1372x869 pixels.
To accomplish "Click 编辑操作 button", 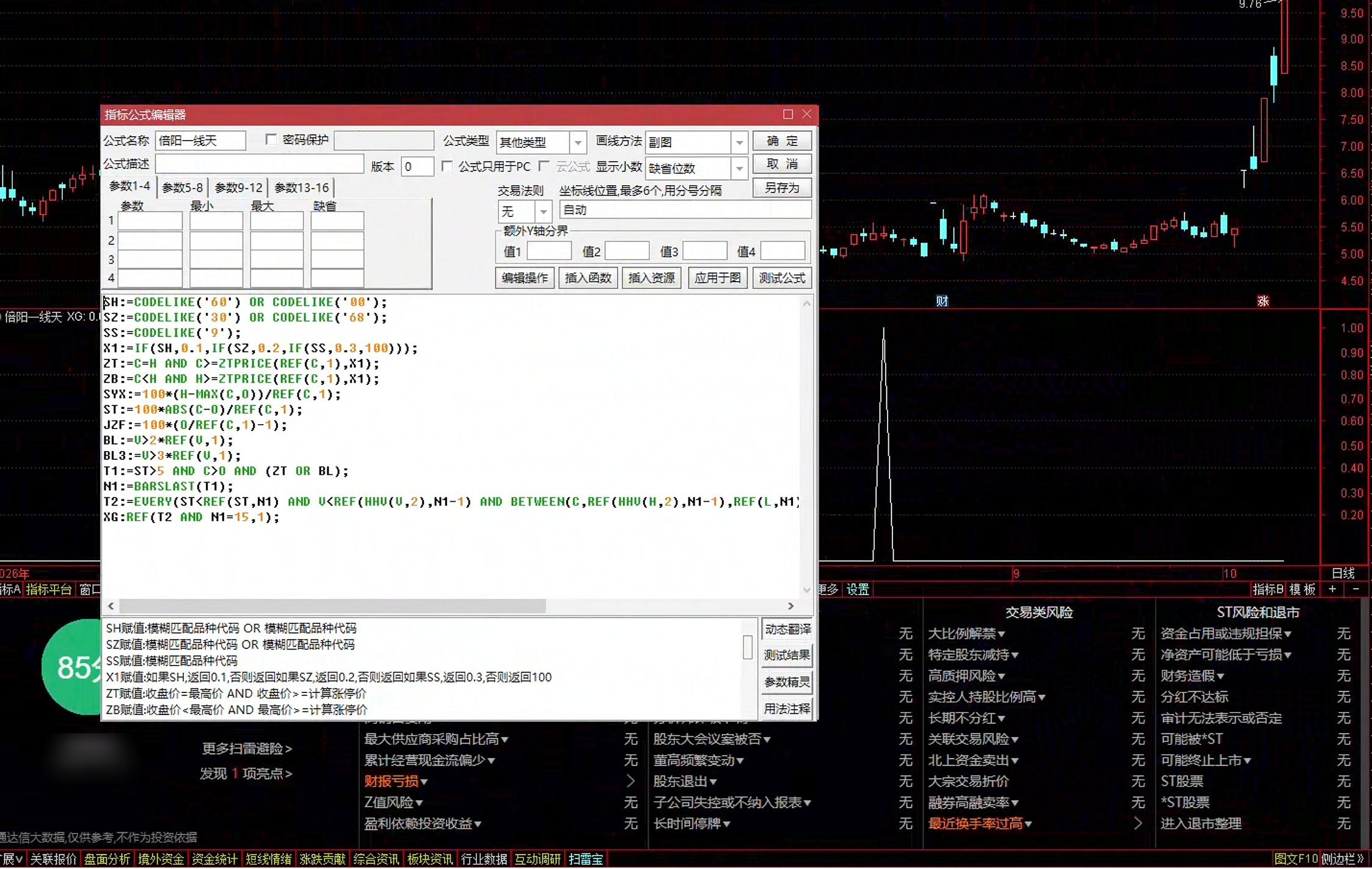I will [525, 278].
